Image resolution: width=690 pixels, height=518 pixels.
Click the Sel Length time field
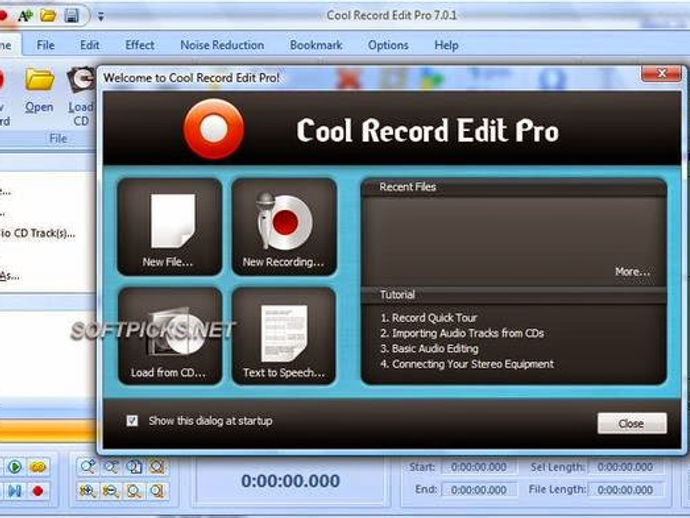(x=625, y=467)
